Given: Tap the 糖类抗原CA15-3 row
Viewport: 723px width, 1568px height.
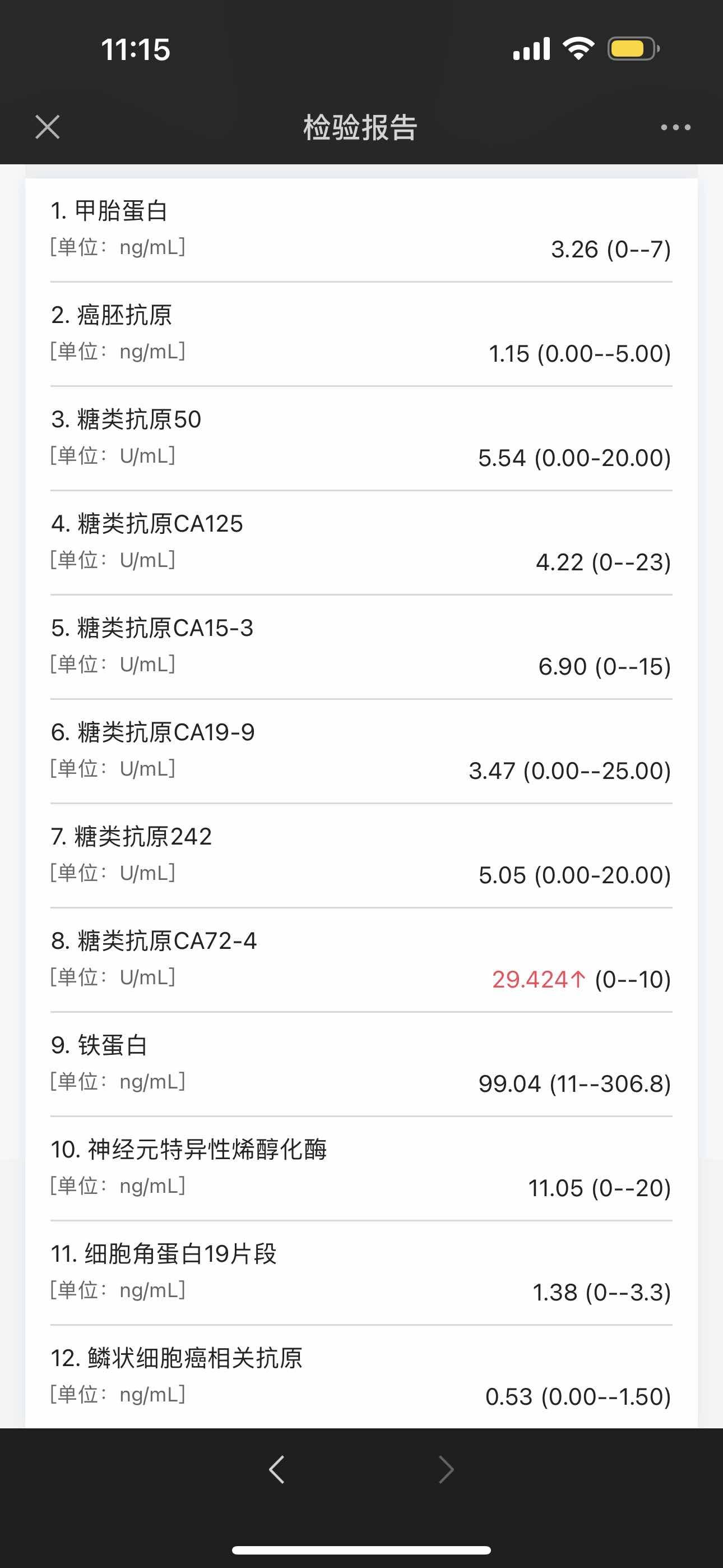Looking at the screenshot, I should [361, 647].
